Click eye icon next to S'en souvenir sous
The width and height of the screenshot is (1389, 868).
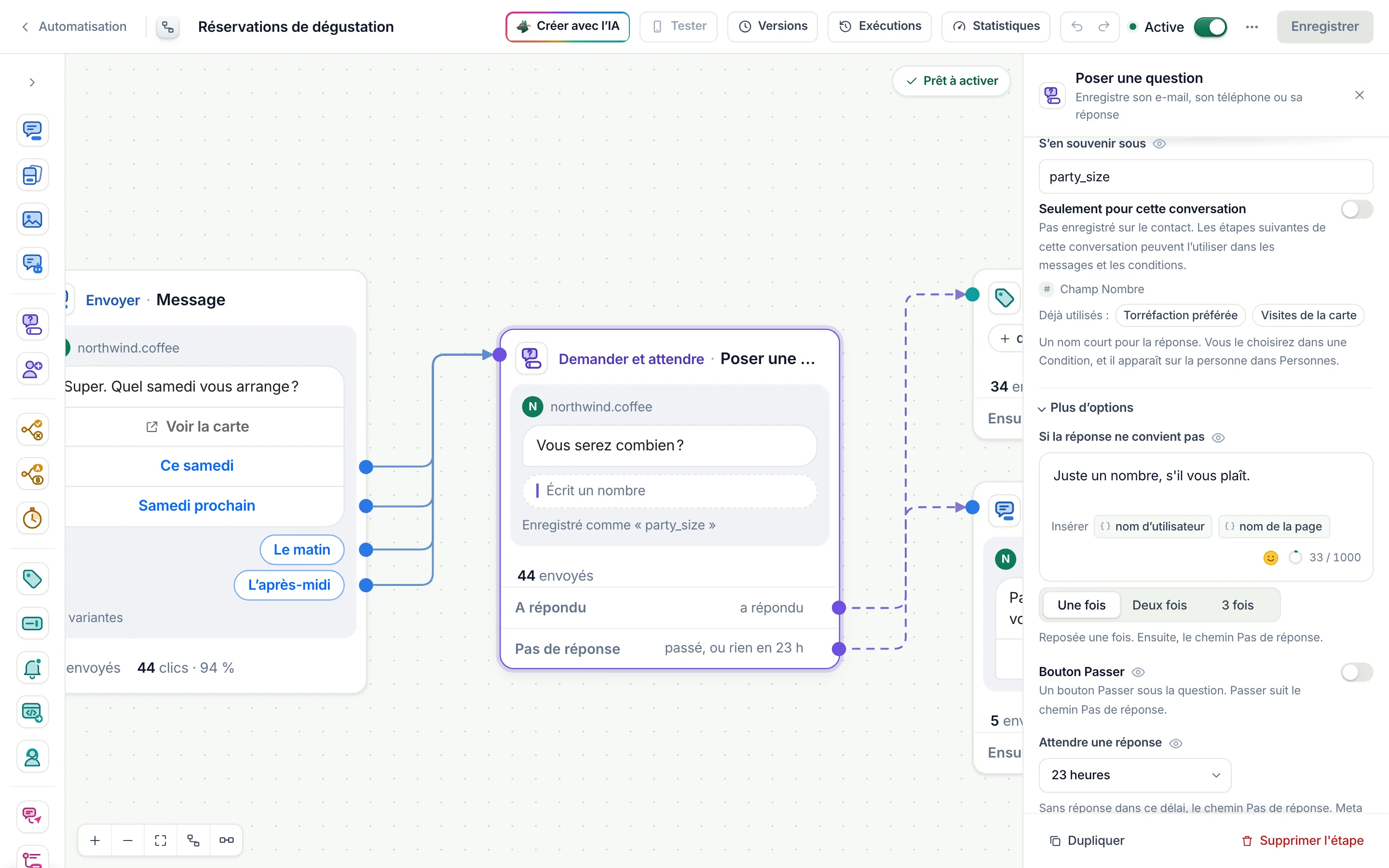[x=1159, y=144]
